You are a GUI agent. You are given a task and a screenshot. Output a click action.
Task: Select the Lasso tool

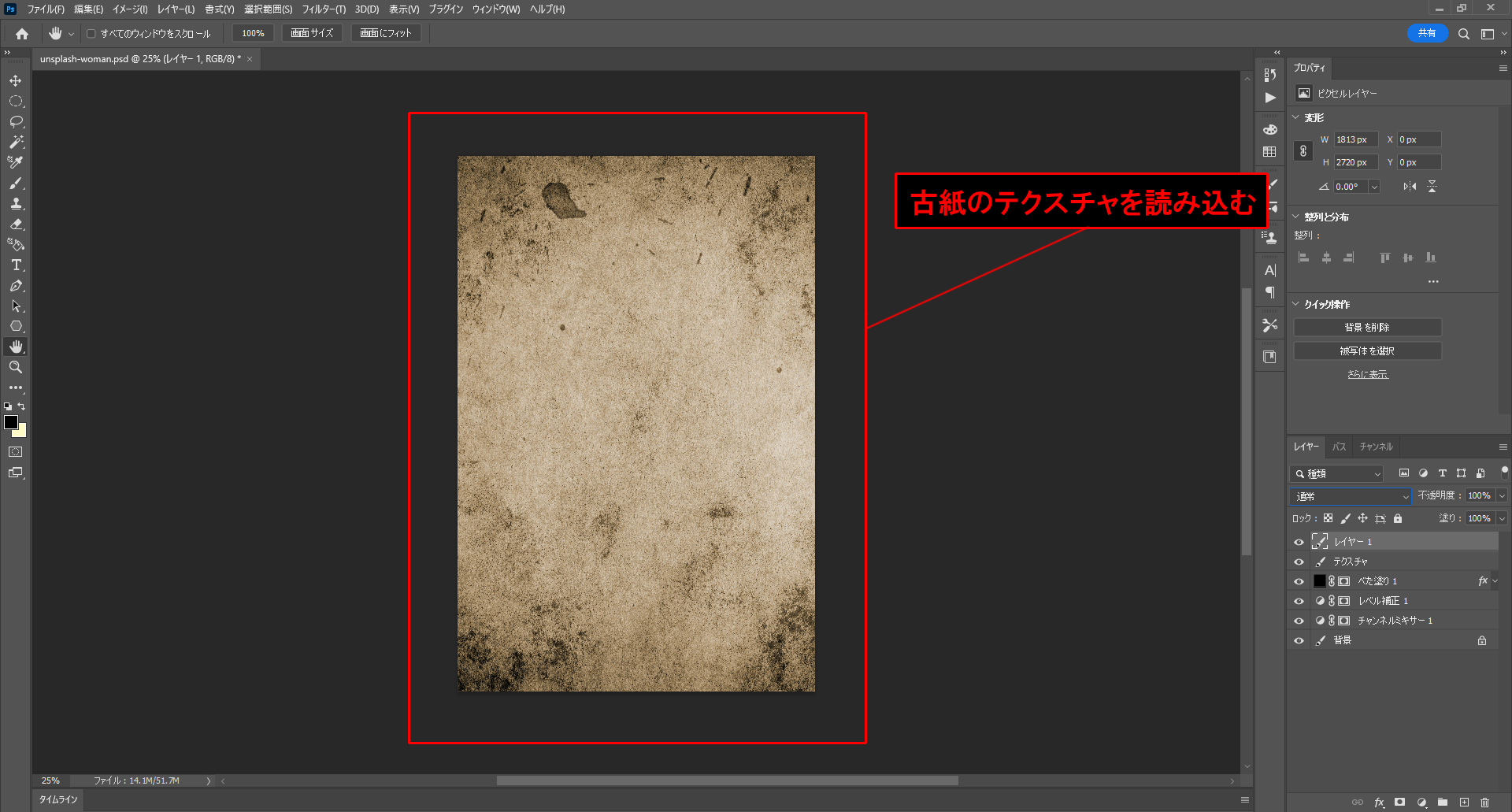16,122
